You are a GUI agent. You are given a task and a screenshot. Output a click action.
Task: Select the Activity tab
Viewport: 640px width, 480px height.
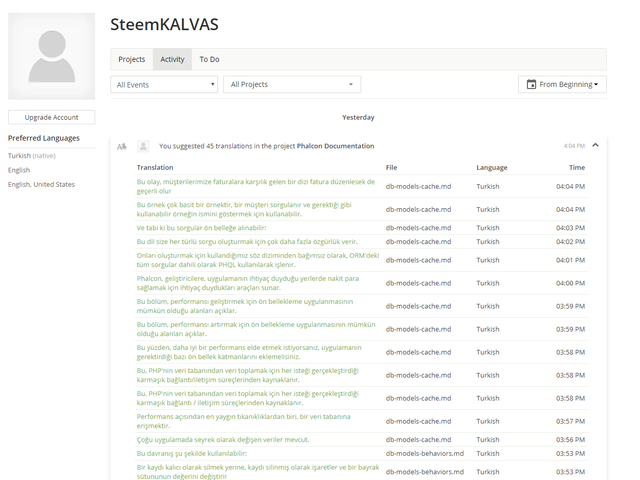172,59
